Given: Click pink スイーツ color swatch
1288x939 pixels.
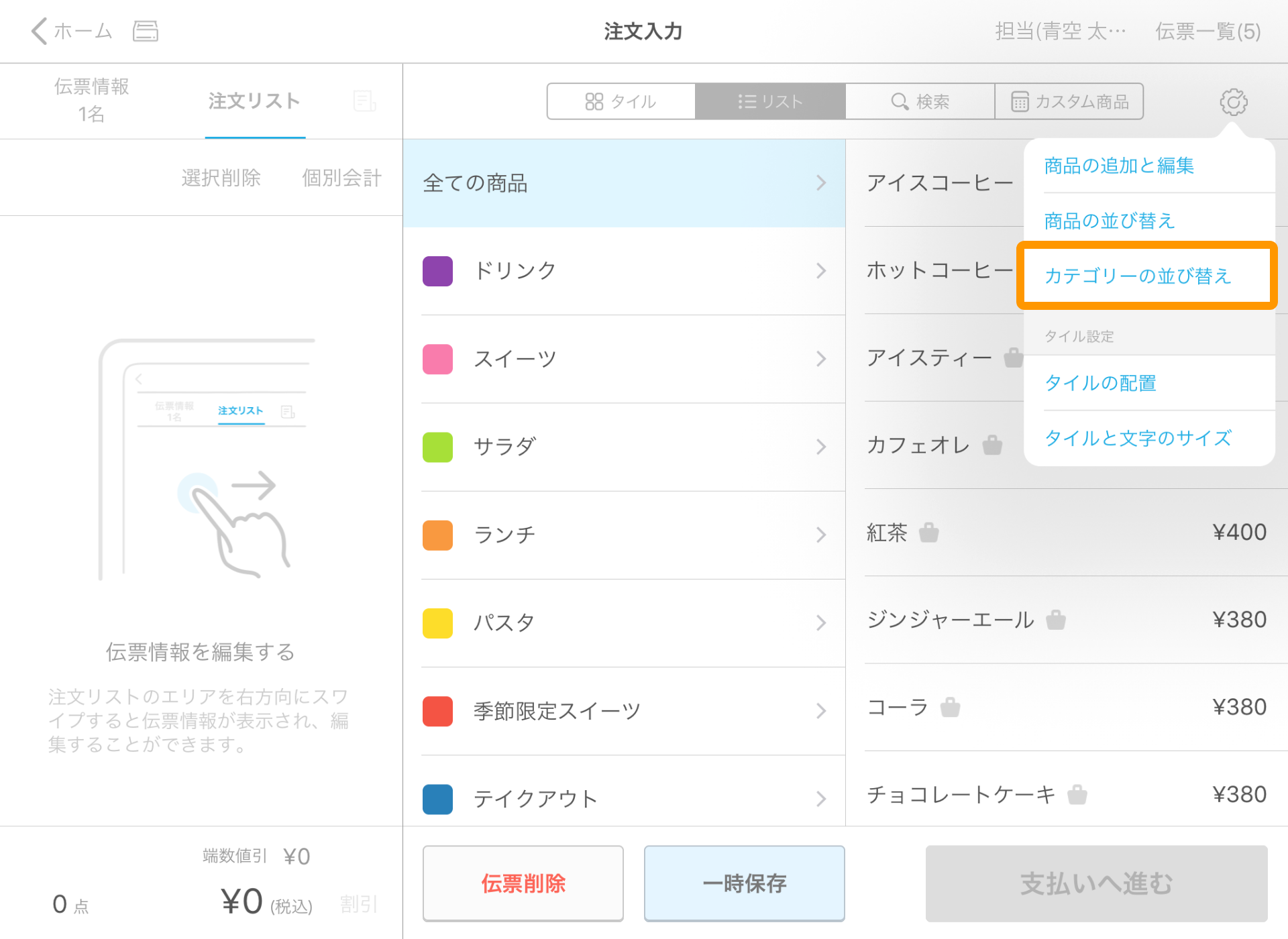Looking at the screenshot, I should (437, 359).
